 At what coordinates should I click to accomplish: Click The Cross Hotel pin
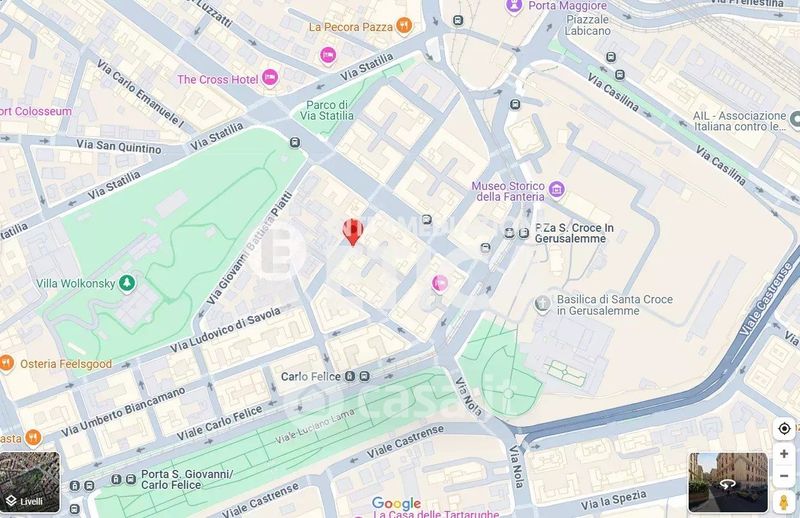click(270, 78)
